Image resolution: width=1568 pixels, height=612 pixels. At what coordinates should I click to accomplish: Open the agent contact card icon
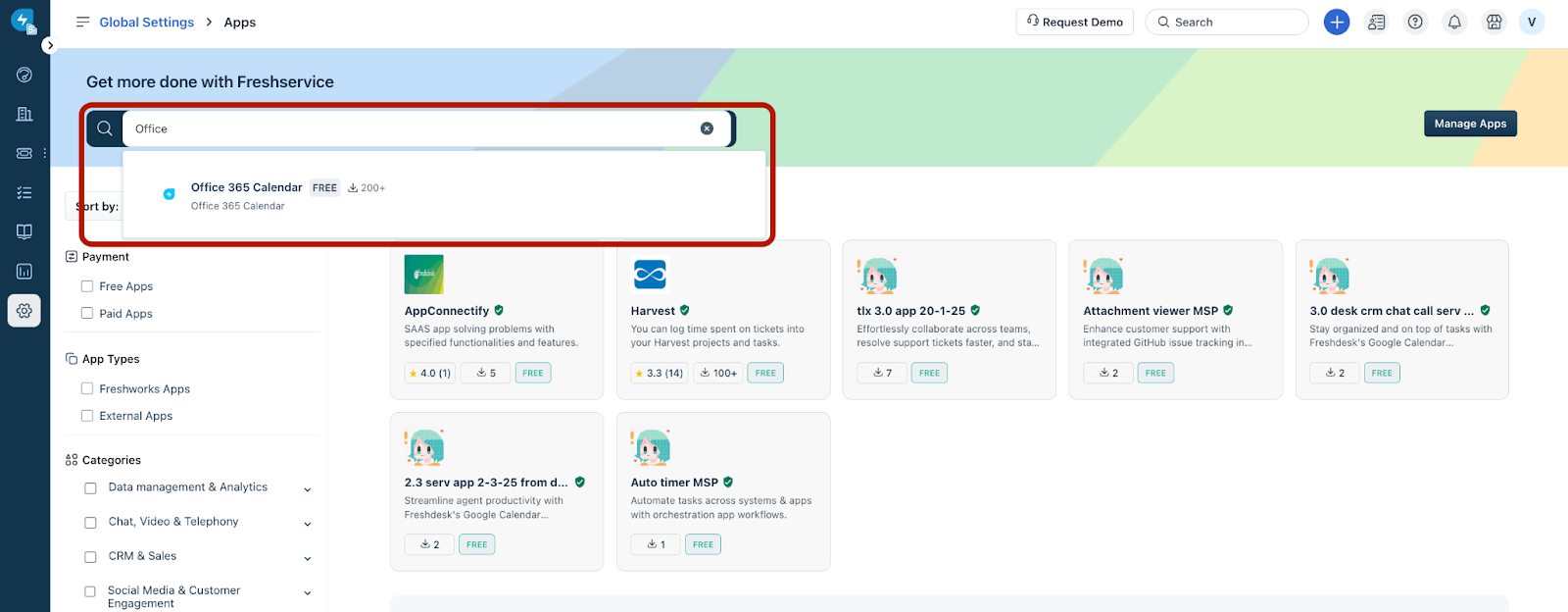point(1377,22)
